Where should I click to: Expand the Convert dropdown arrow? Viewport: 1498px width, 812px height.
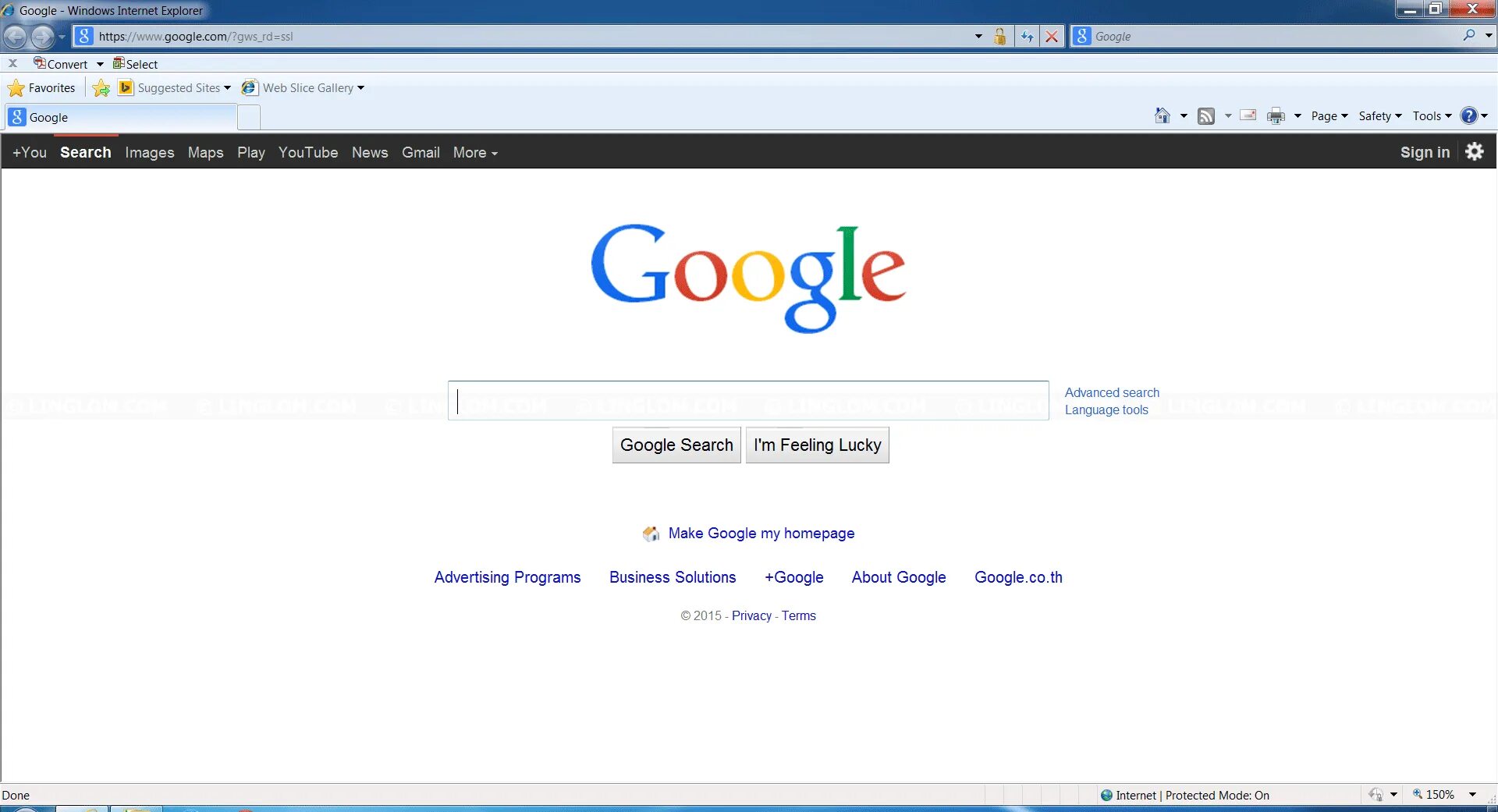[100, 64]
